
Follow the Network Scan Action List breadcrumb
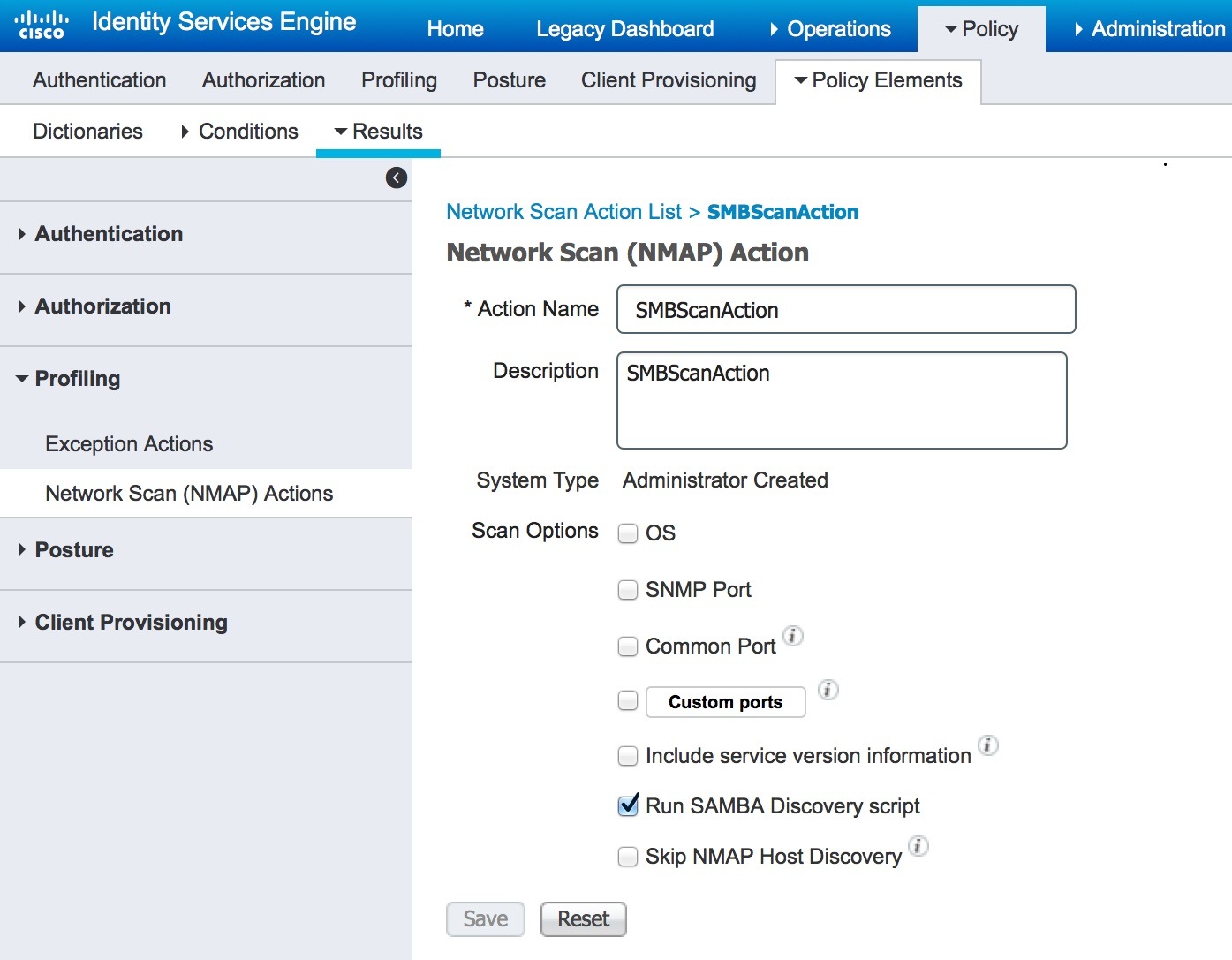tap(563, 212)
